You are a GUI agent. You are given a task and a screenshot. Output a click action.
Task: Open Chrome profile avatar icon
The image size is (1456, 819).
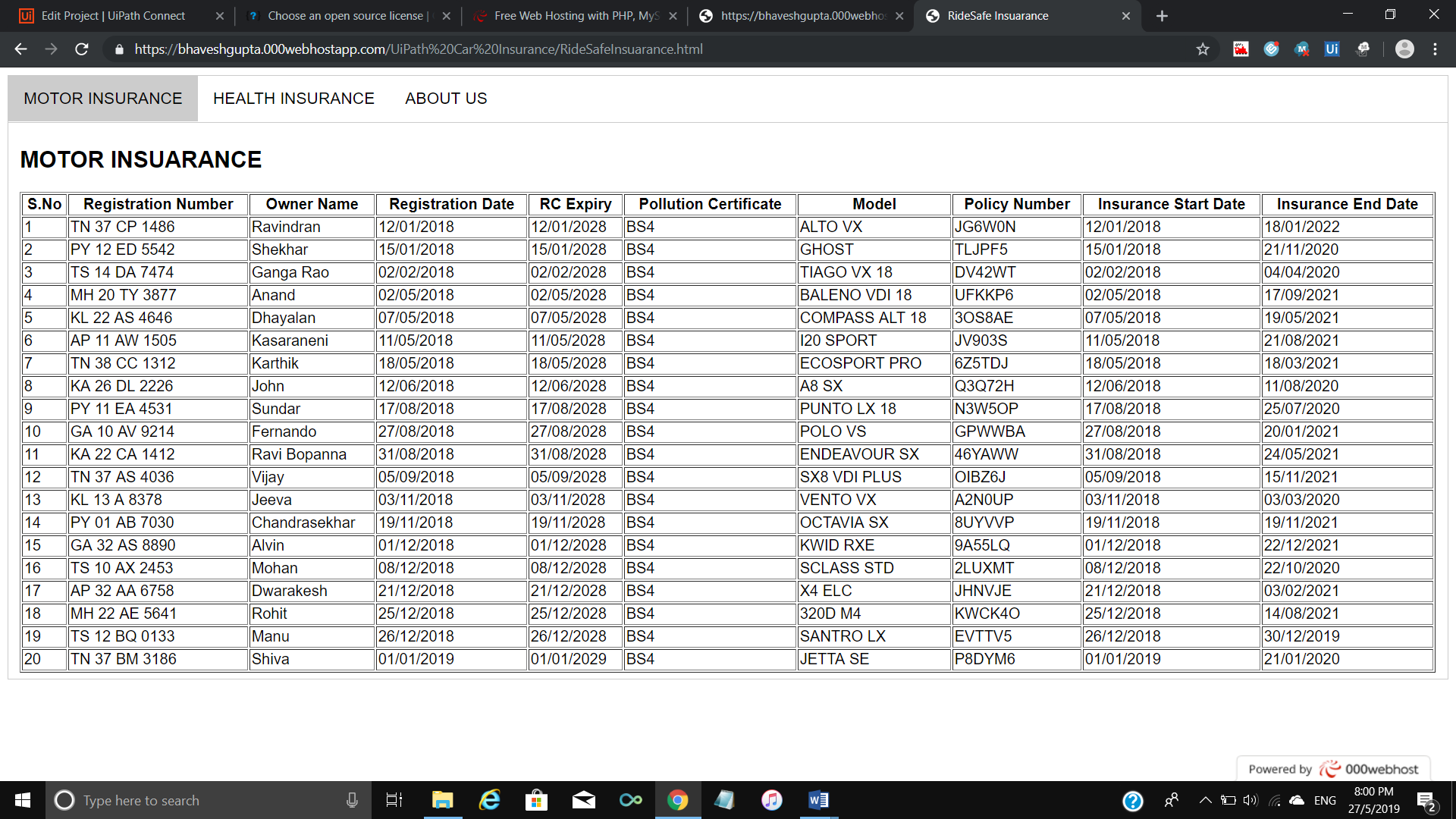[1404, 49]
